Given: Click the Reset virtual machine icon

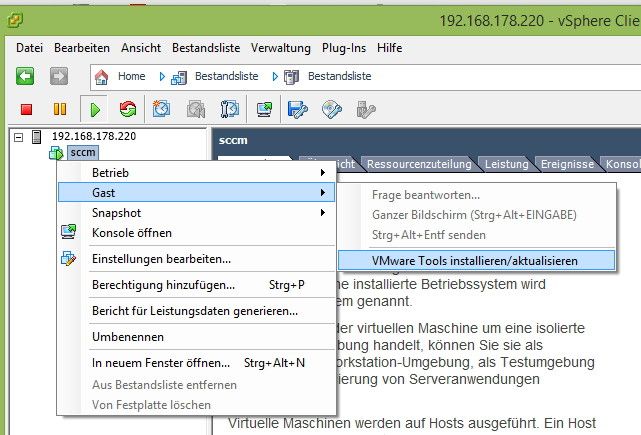Looking at the screenshot, I should point(128,109).
